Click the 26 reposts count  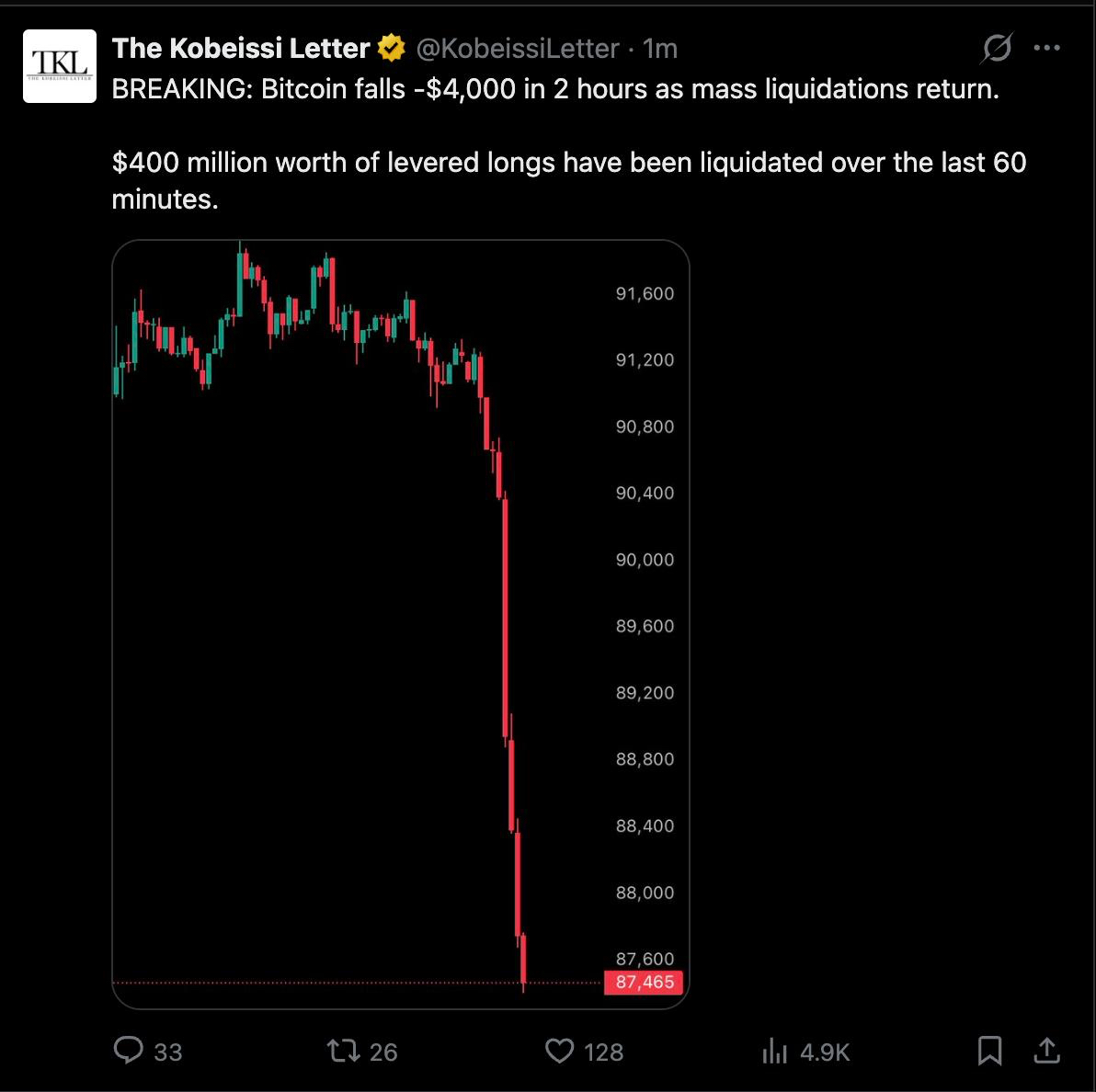point(382,1052)
